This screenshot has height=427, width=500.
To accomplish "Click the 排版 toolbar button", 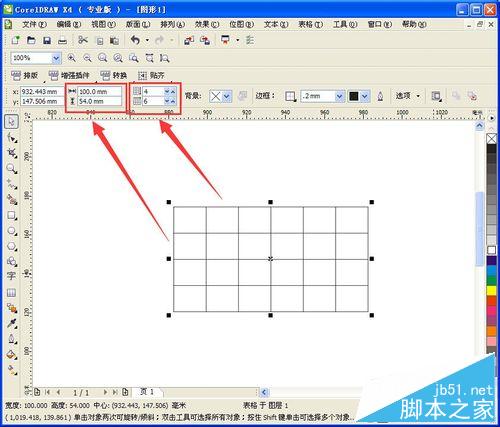I will tap(24, 76).
